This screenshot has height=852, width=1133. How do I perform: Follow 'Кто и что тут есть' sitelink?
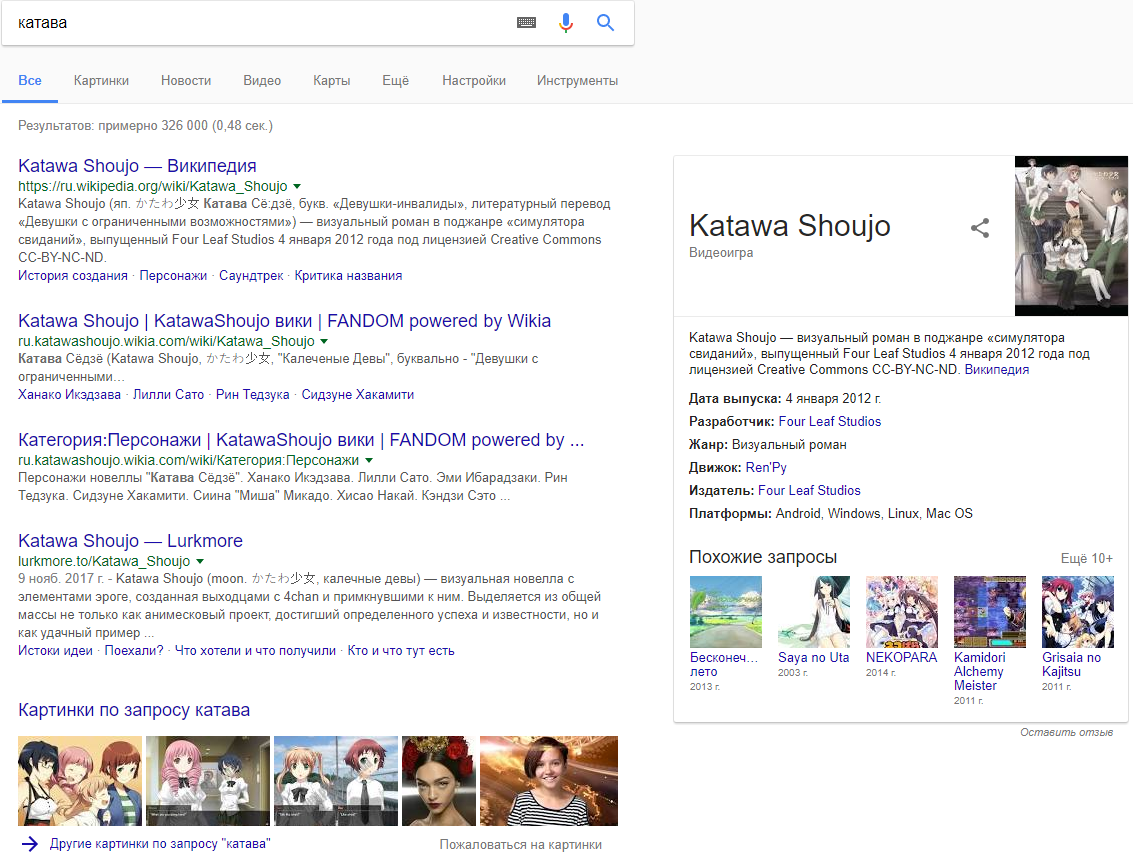(x=401, y=650)
